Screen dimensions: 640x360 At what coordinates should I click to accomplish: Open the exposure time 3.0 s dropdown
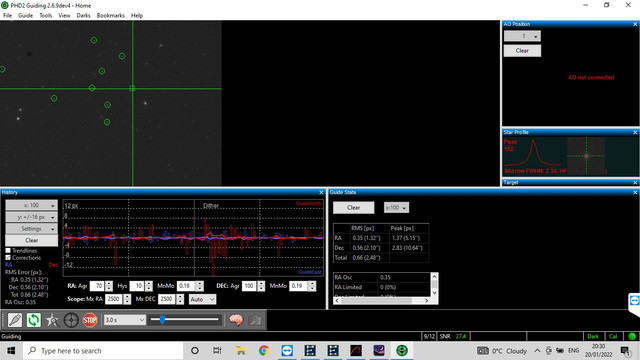click(124, 320)
